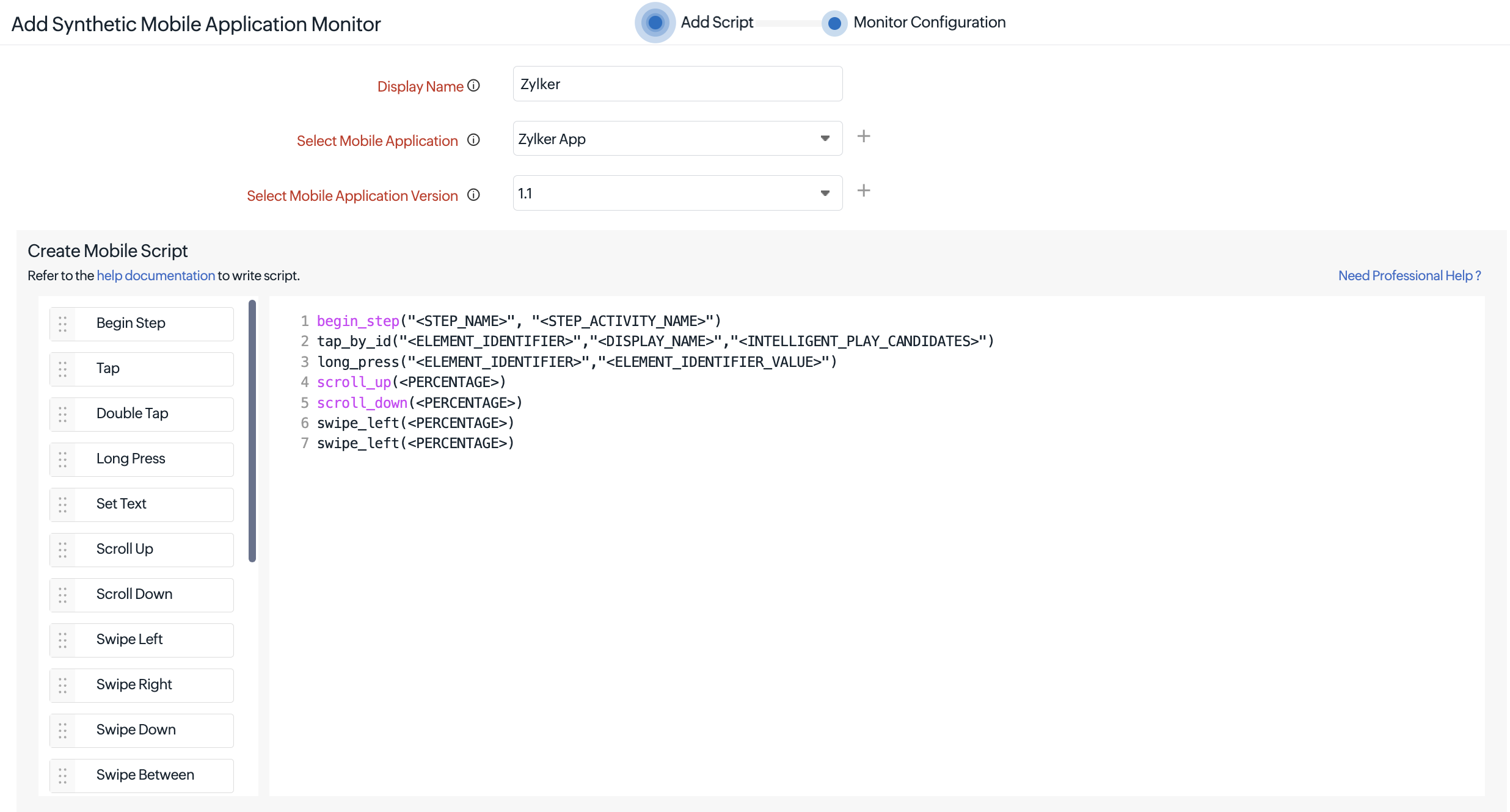Screen dimensions: 1510x812
Task: Select the Scroll Up command block
Action: [x=142, y=550]
